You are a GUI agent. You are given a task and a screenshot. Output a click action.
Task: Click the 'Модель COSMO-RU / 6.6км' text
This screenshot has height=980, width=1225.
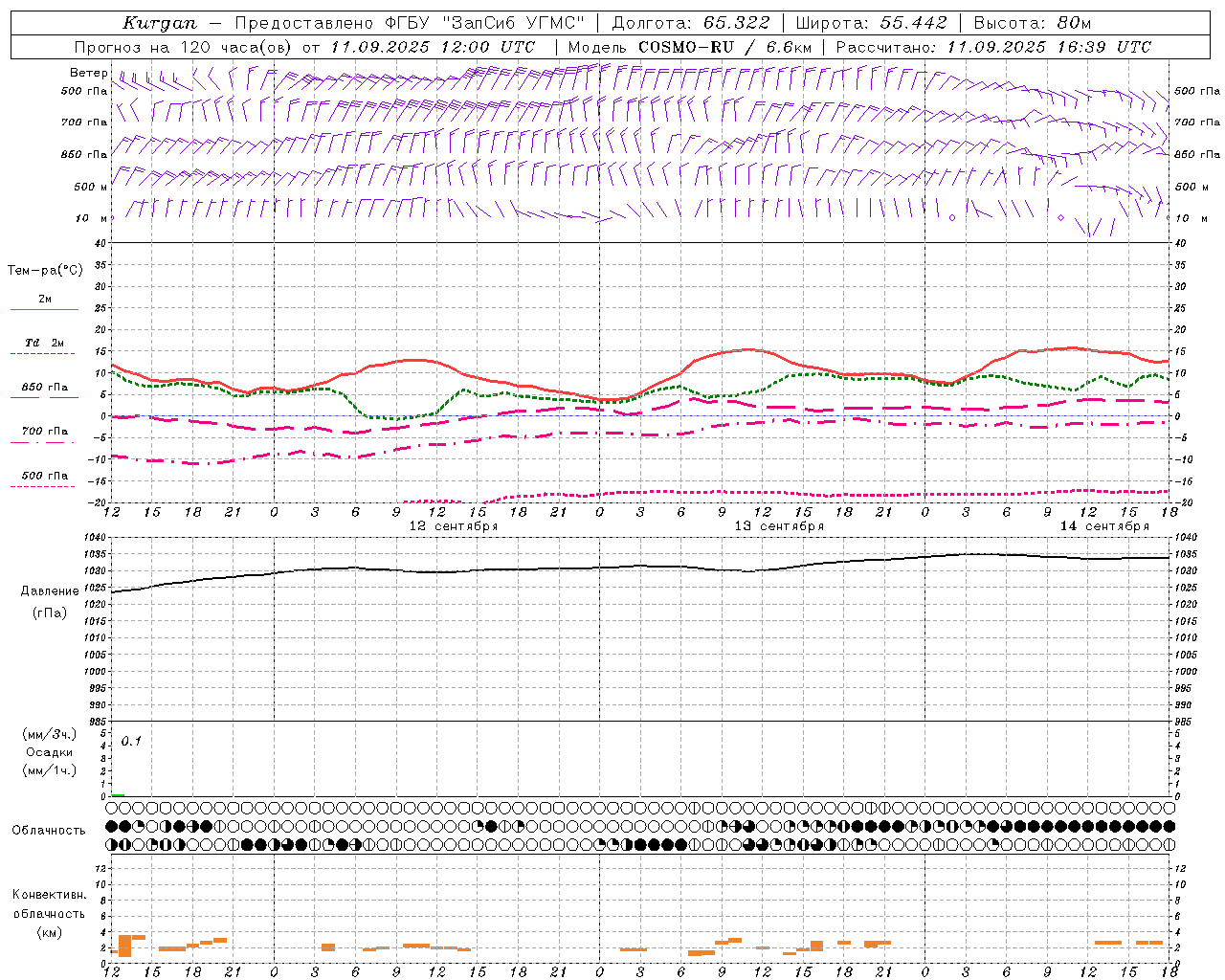tap(690, 47)
